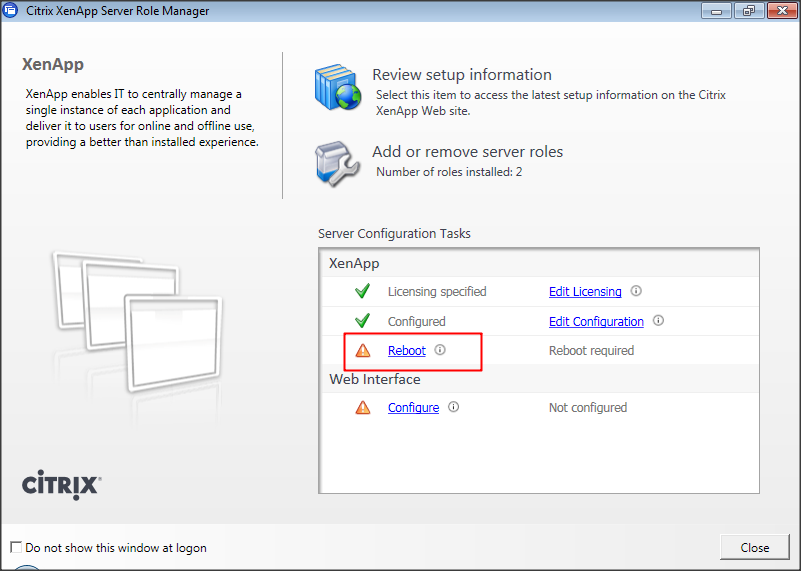Minimize the Role Manager window
Screen dimensions: 801x571
click(716, 11)
